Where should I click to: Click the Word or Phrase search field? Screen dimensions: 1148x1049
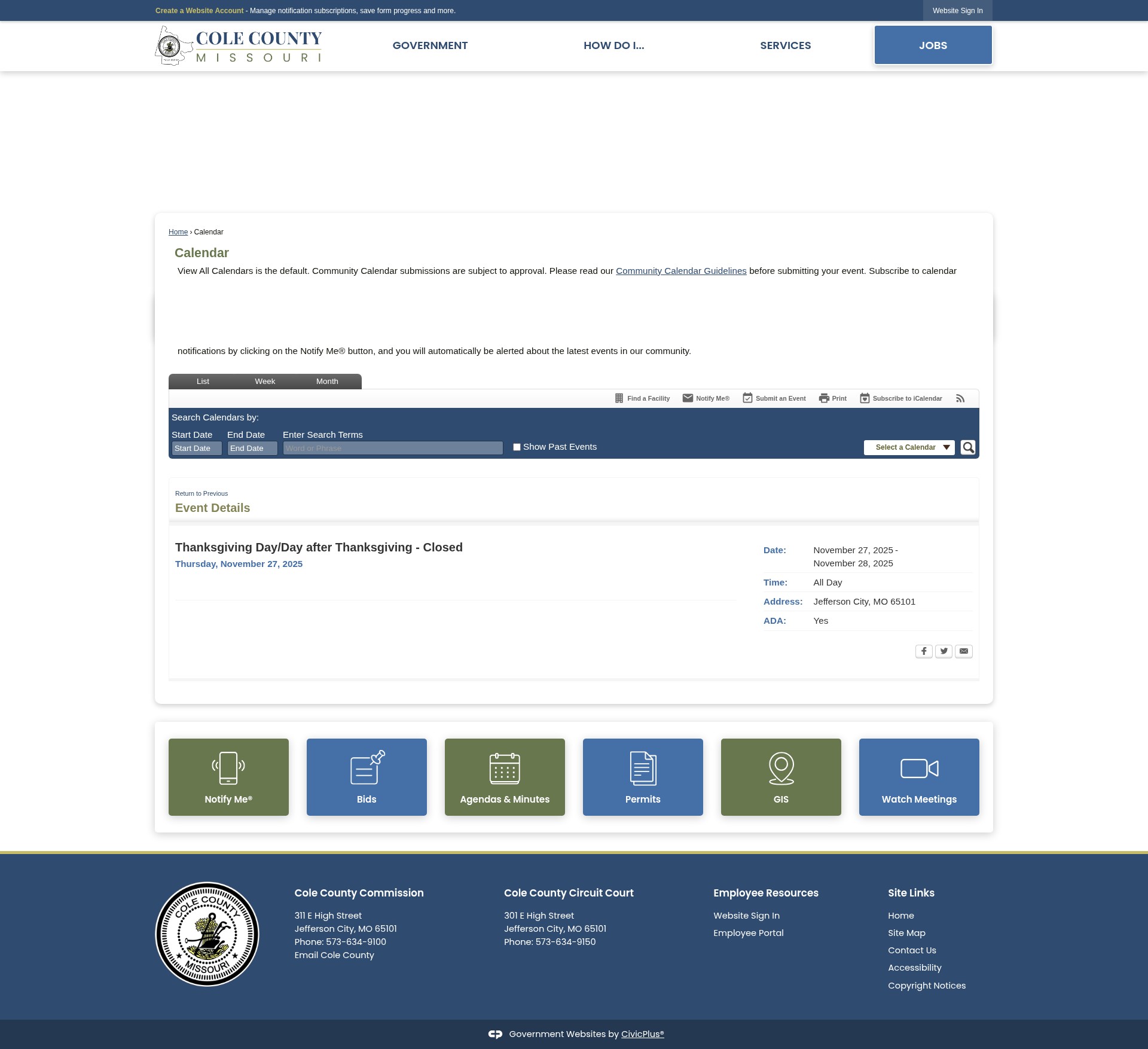tap(393, 449)
